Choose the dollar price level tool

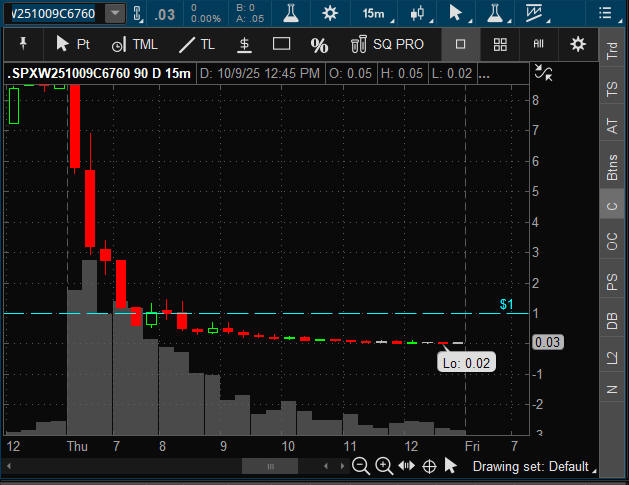pyautogui.click(x=244, y=45)
